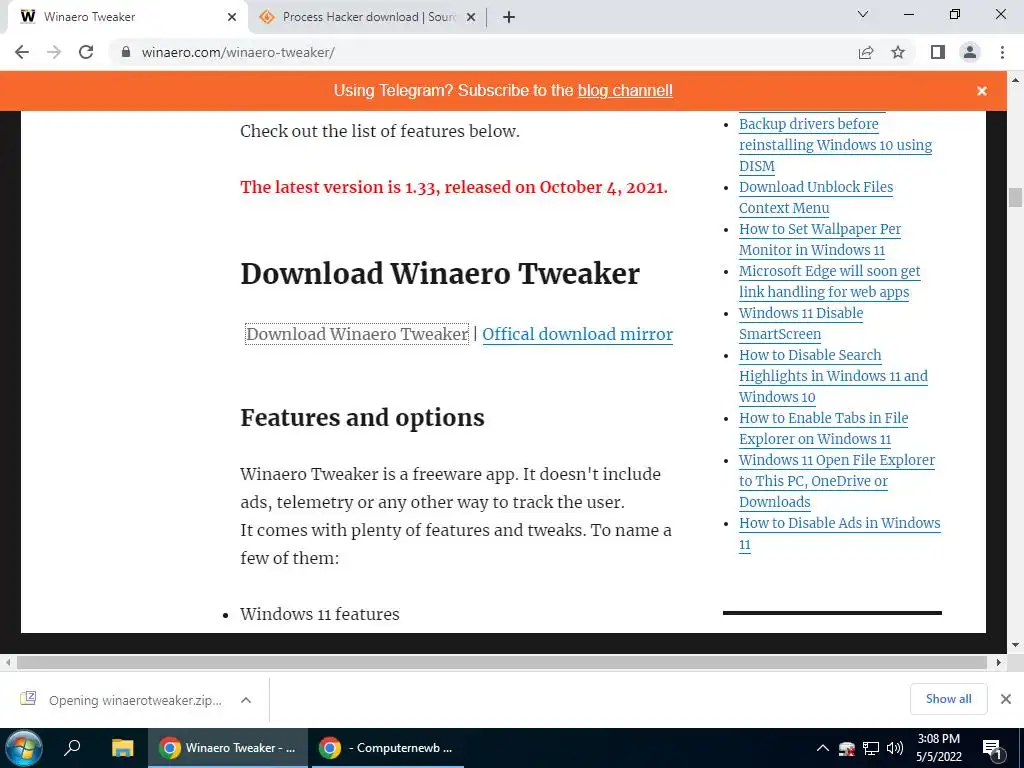
Task: Click the browser forward arrow
Action: (x=54, y=52)
